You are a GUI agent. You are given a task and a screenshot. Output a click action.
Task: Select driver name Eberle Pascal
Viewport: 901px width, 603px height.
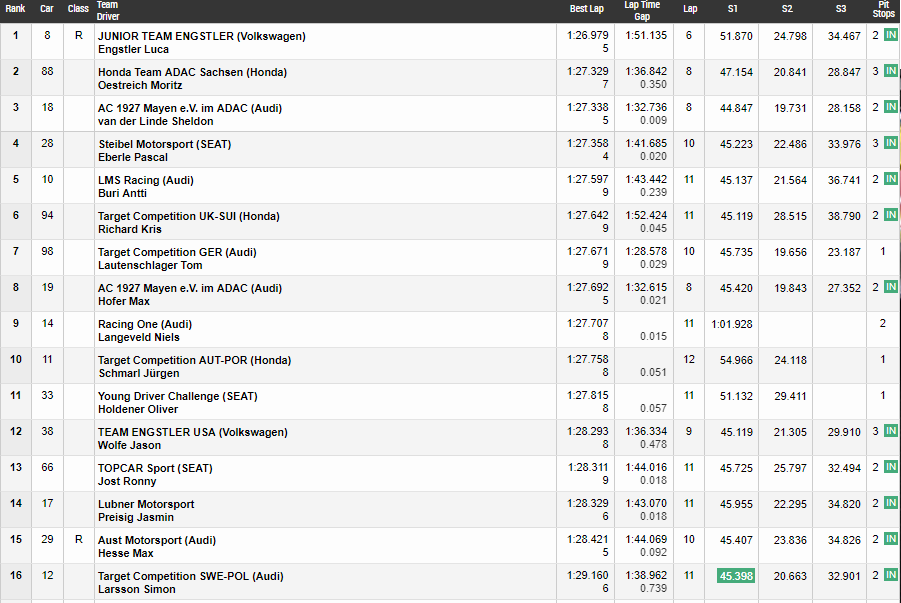pos(133,158)
